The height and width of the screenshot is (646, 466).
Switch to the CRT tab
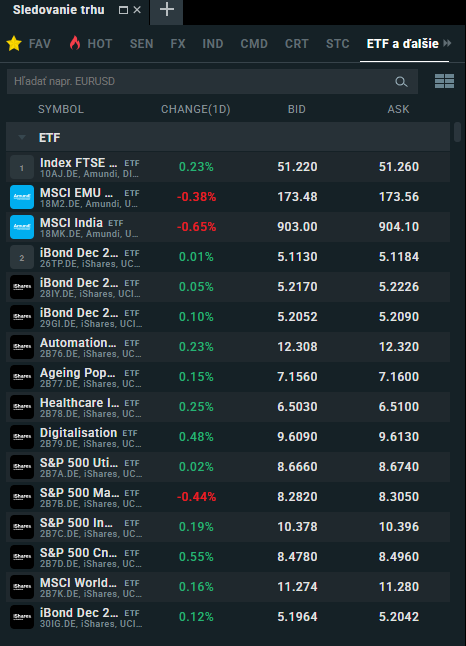coord(297,44)
